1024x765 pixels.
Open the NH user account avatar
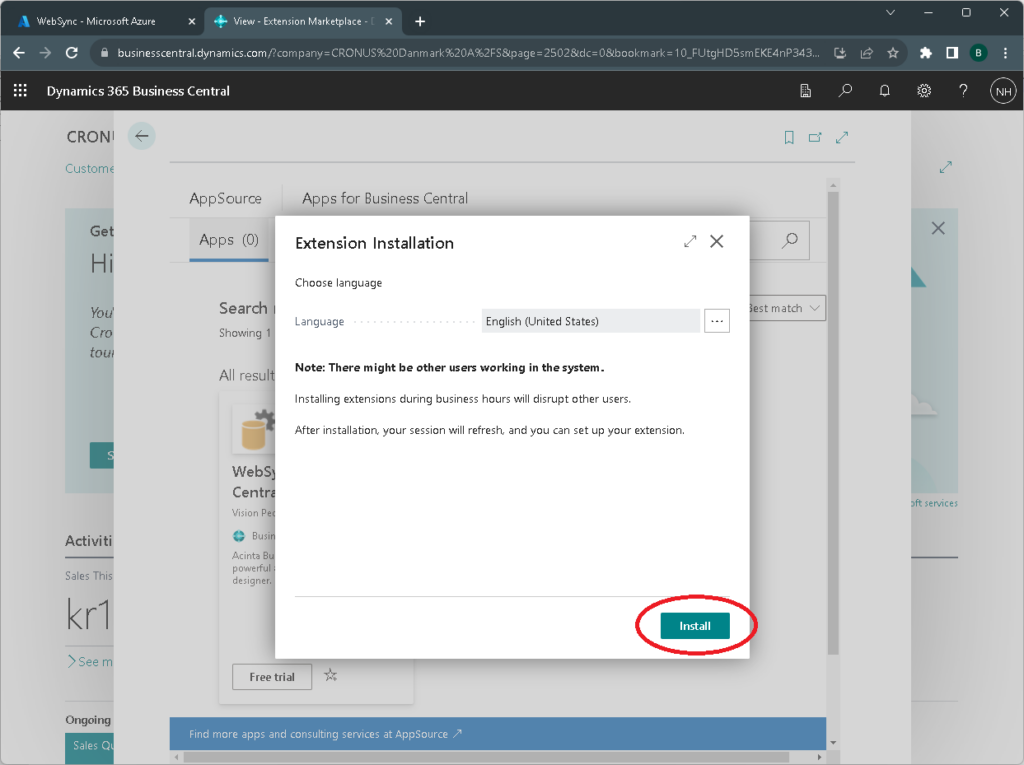point(1002,91)
